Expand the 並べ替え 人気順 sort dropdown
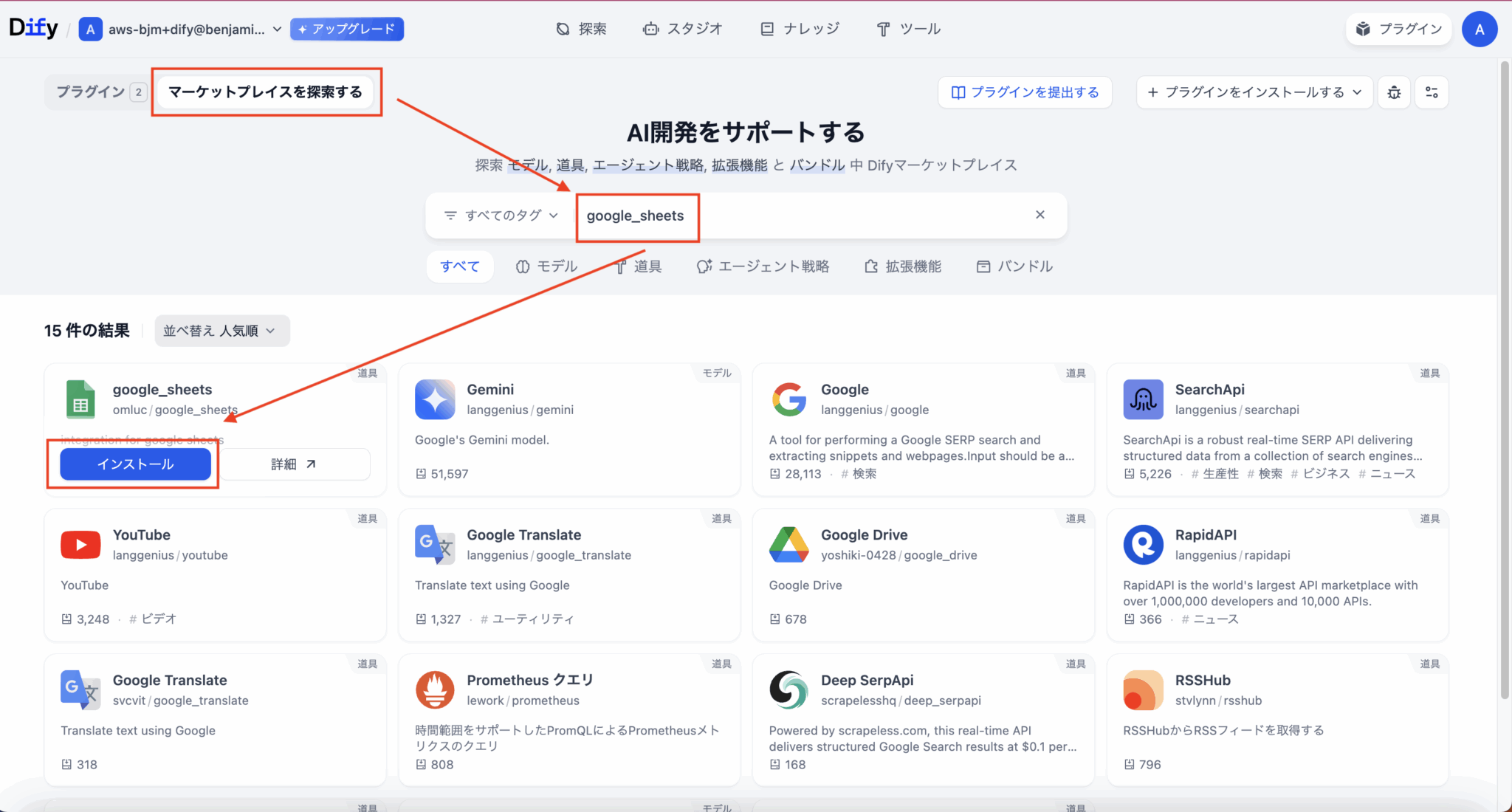The height and width of the screenshot is (812, 1512). 221,331
